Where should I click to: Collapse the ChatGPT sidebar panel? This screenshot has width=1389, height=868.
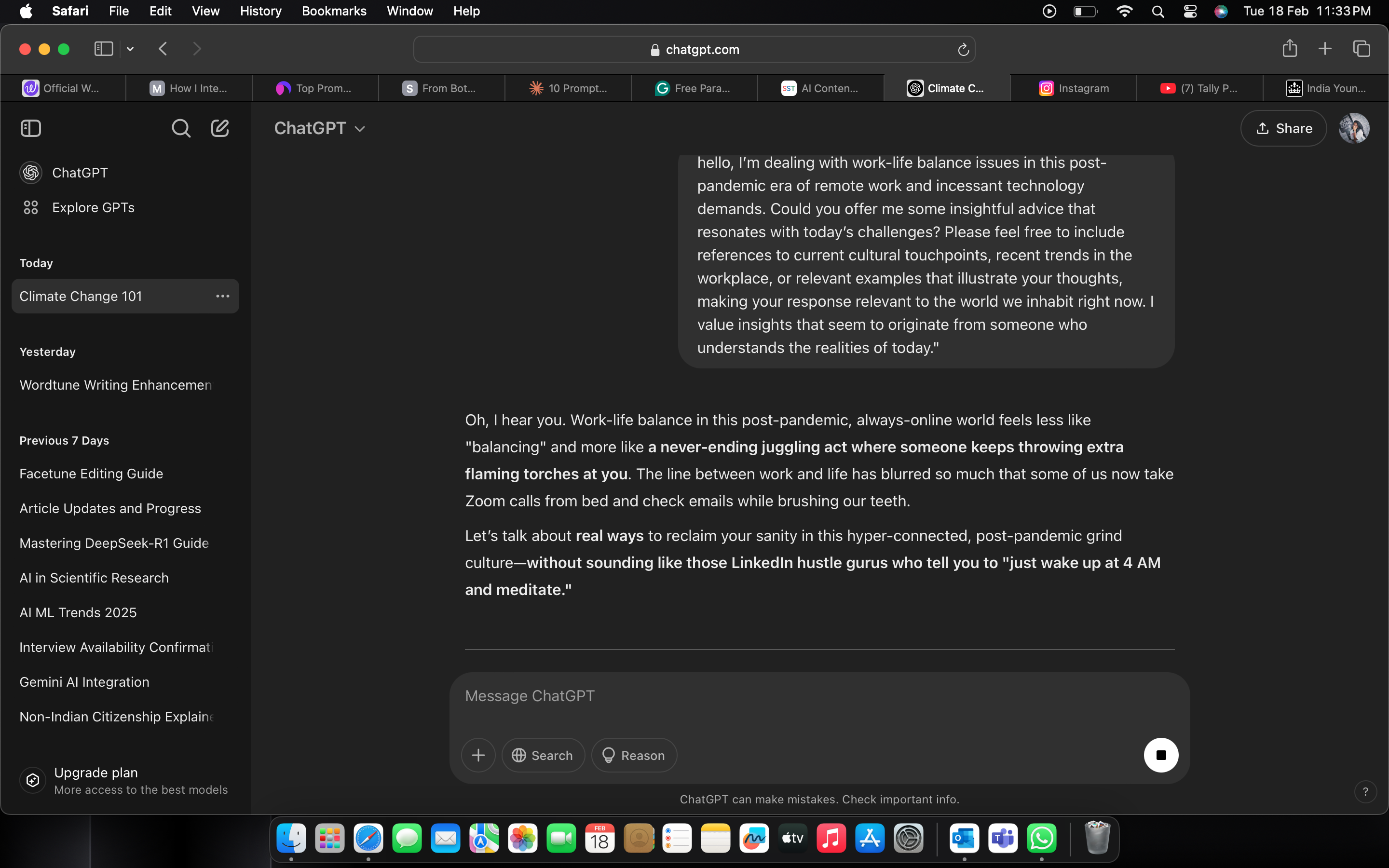[x=31, y=128]
